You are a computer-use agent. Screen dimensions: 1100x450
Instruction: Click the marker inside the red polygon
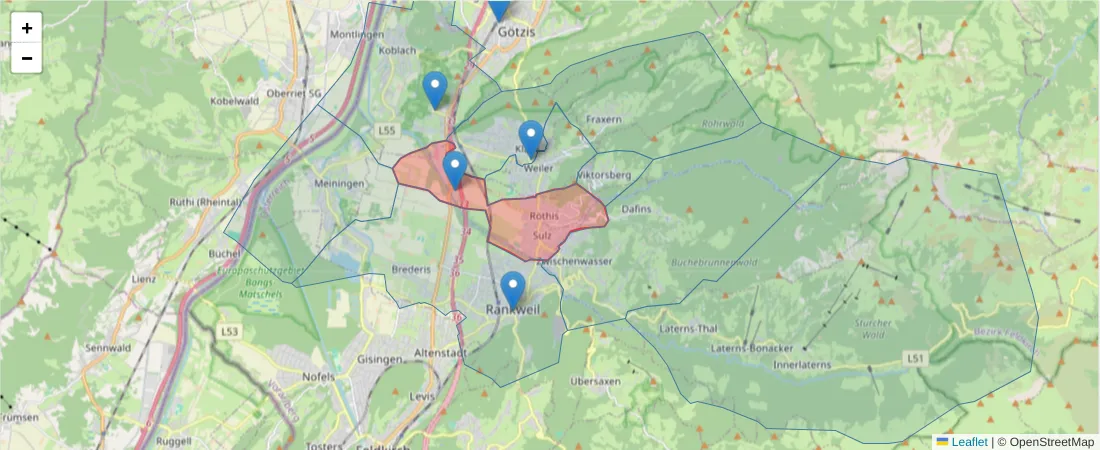455,170
